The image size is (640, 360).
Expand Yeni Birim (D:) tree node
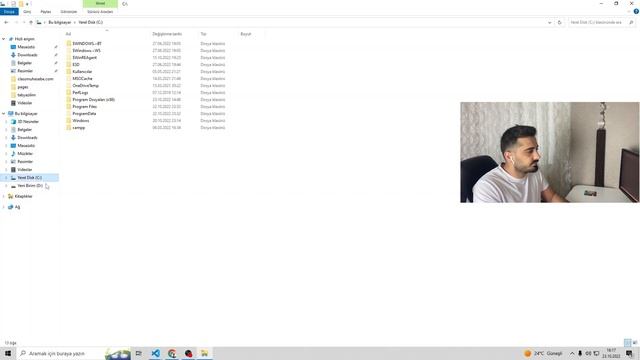[x=6, y=186]
